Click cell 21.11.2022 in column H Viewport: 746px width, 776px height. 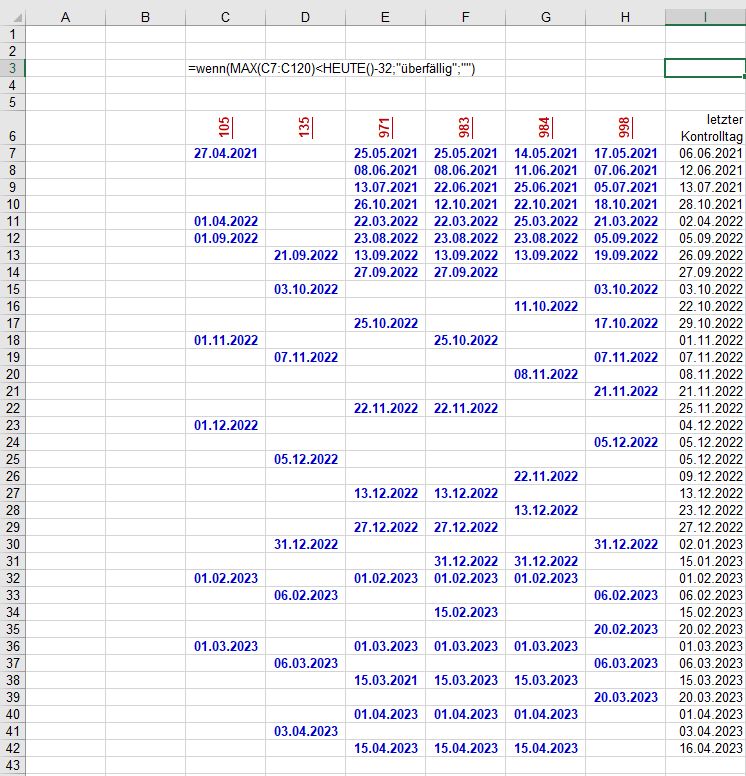click(x=625, y=391)
